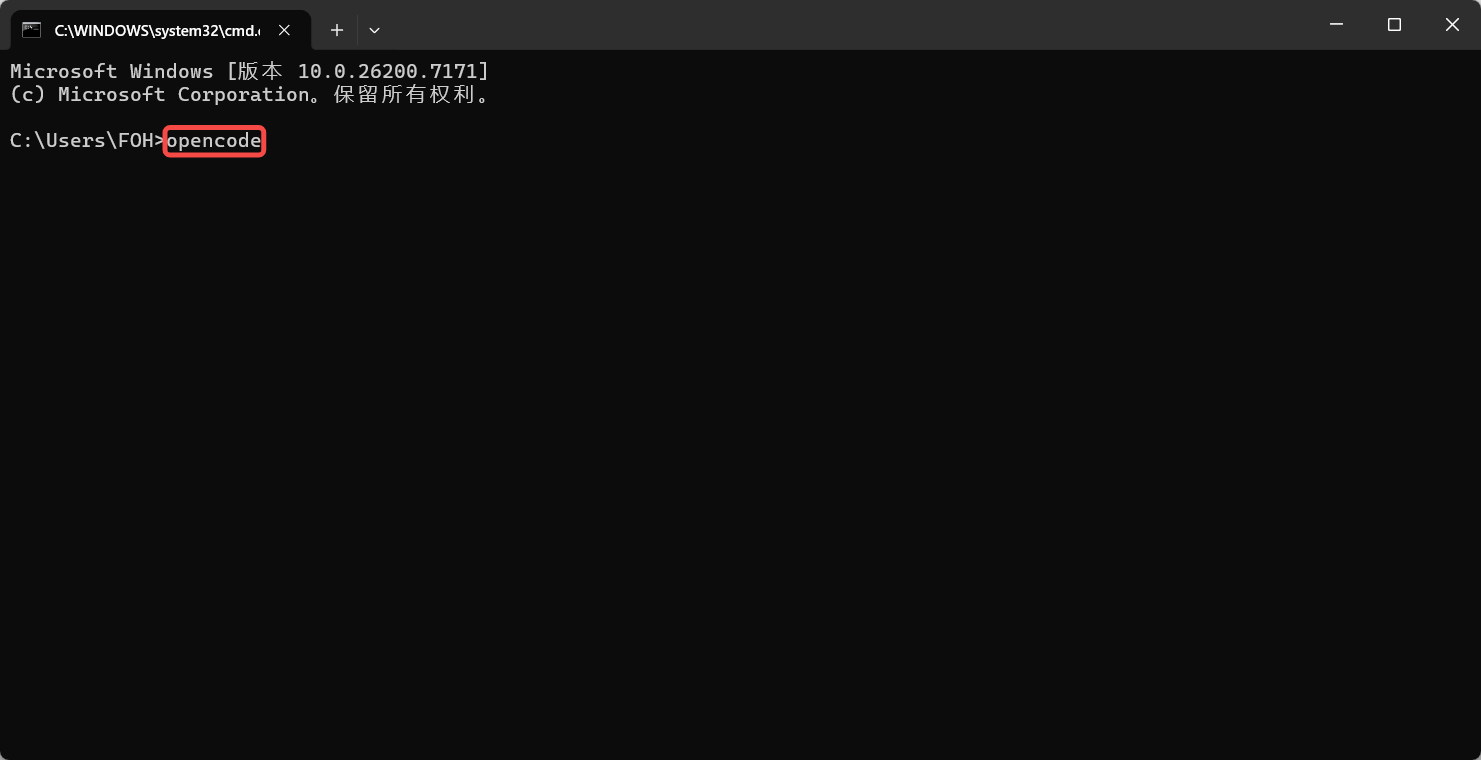
Task: Click the highlighted opencode command text
Action: (214, 141)
